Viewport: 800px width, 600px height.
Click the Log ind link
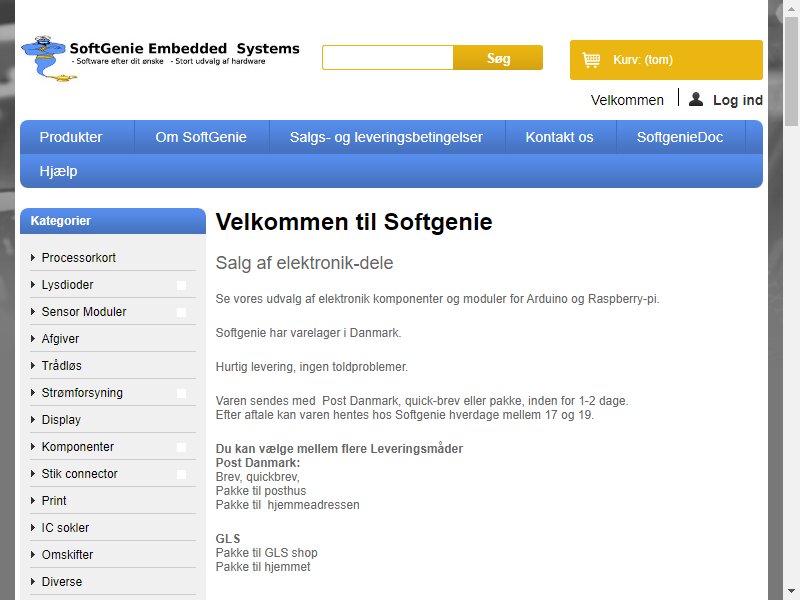(x=738, y=100)
